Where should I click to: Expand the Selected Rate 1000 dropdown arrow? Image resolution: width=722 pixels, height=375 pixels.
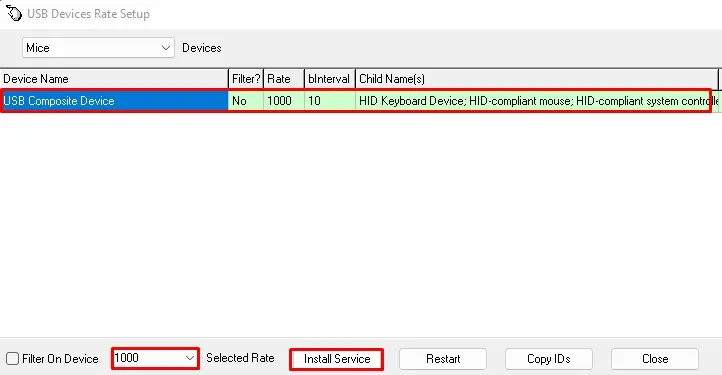[190, 358]
